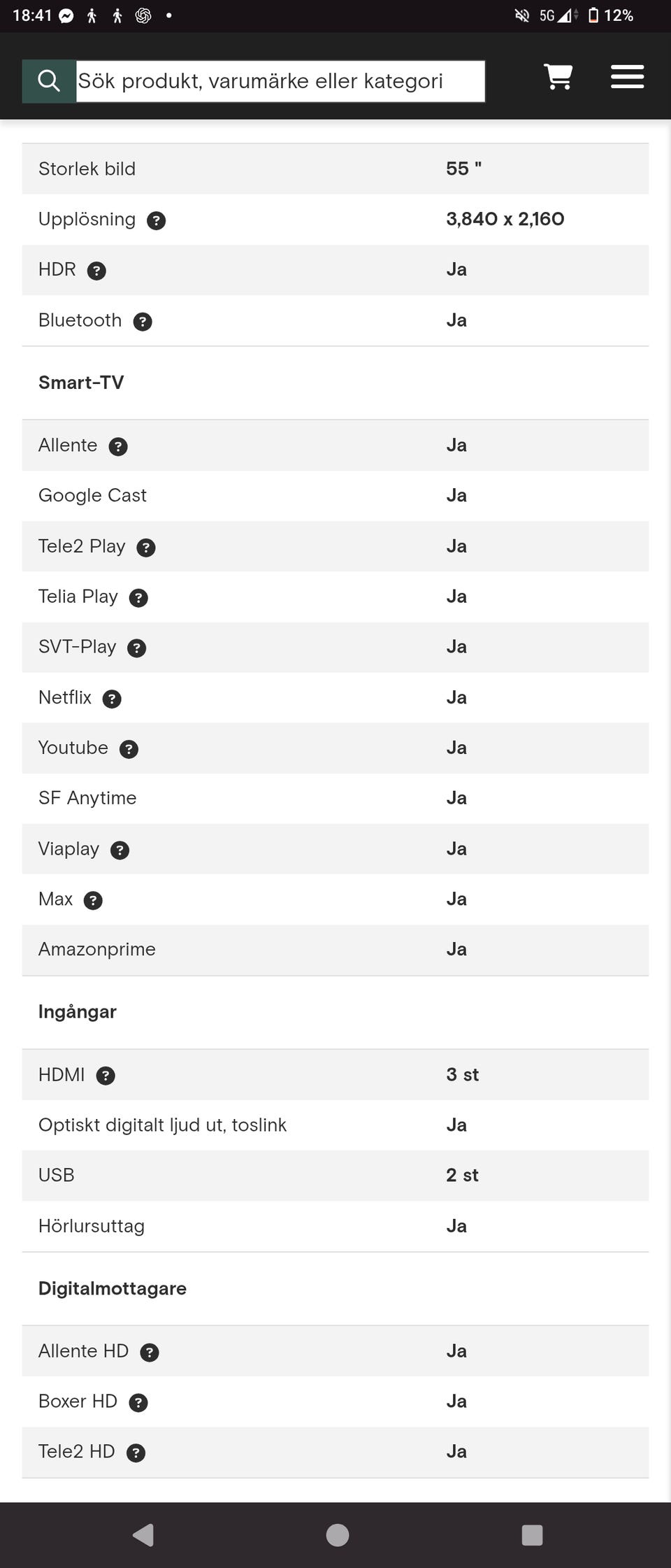Image resolution: width=671 pixels, height=1568 pixels.
Task: Show info about Allente
Action: 118,447
